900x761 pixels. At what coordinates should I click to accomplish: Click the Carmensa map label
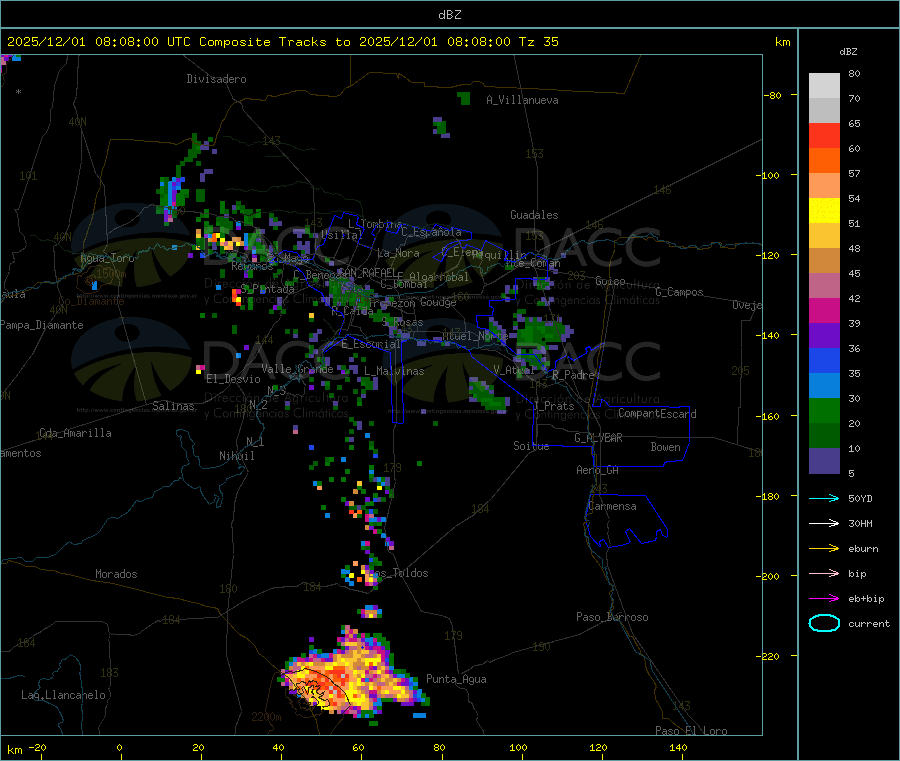(x=612, y=506)
